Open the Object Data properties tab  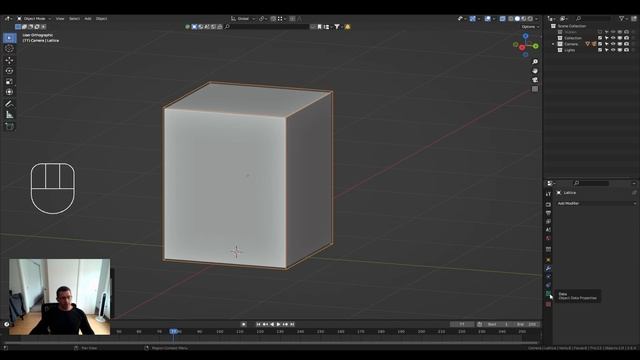[x=548, y=293]
